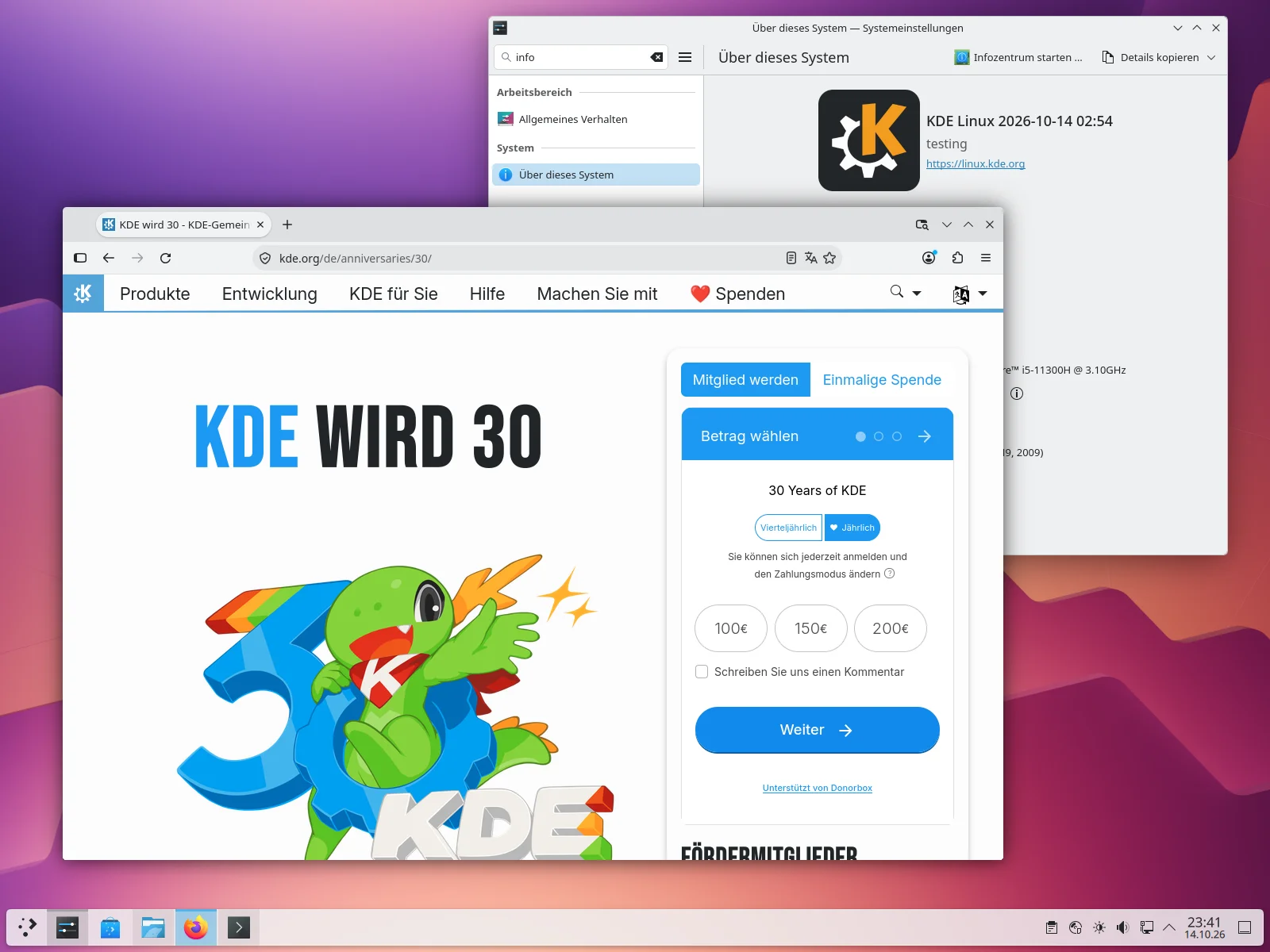Image resolution: width=1270 pixels, height=952 pixels.
Task: Show hidden system tray icons
Action: [1169, 927]
